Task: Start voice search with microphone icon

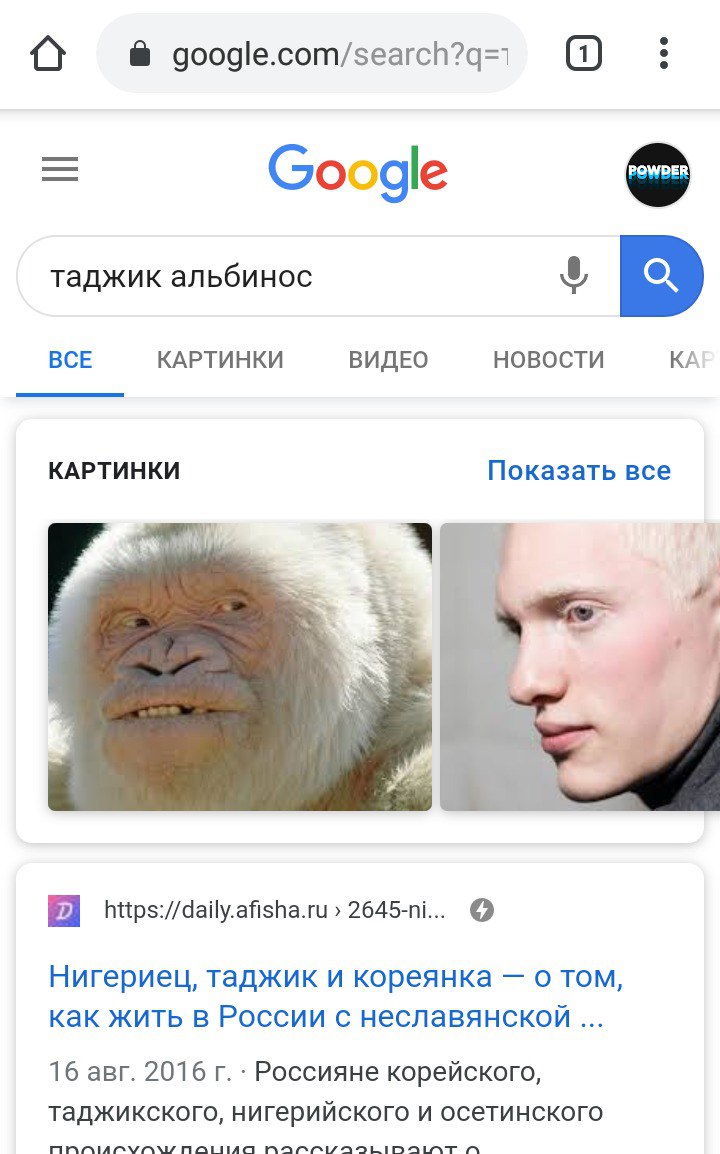Action: point(573,276)
